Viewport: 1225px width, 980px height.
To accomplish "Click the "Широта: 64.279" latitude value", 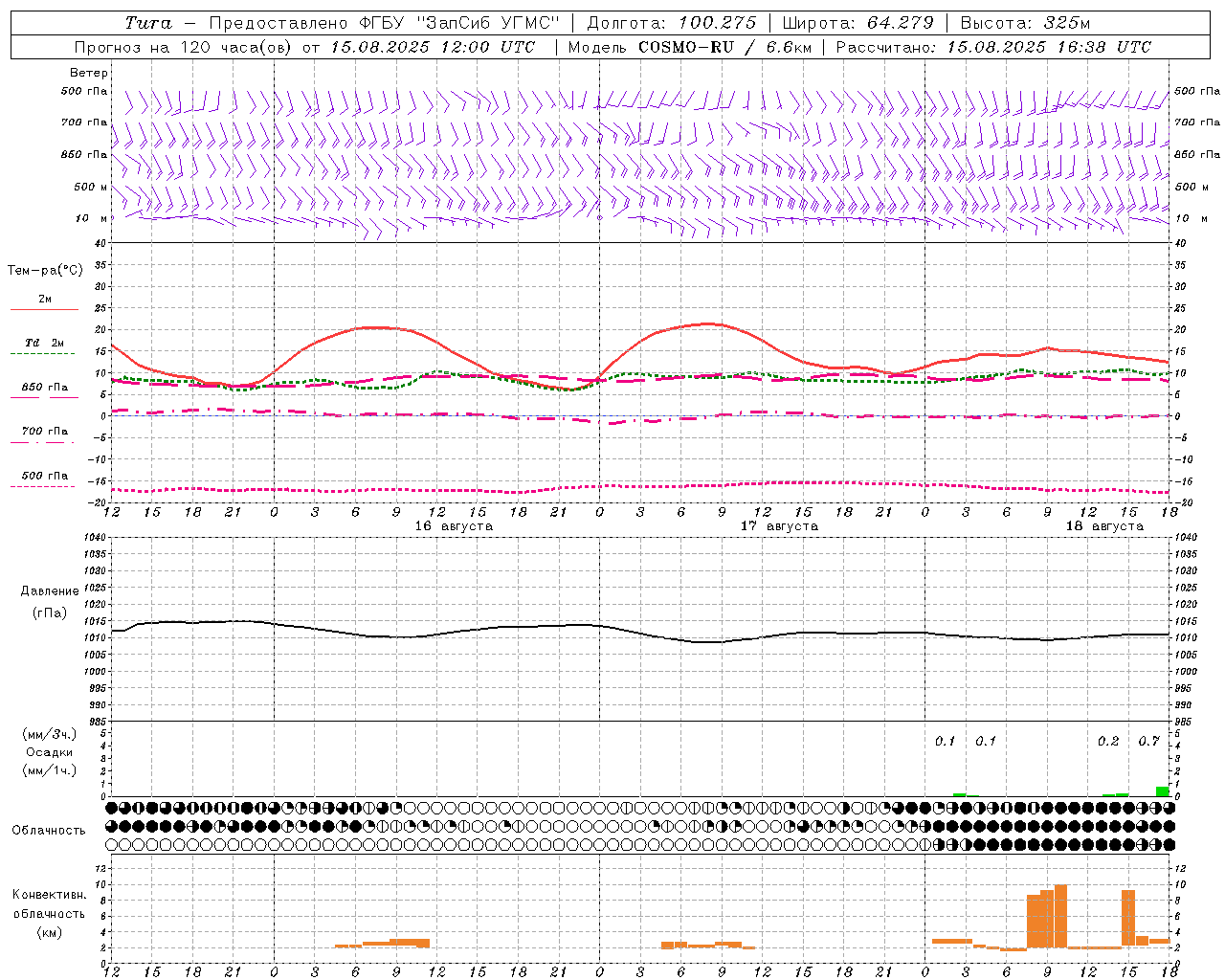I will 857,23.
